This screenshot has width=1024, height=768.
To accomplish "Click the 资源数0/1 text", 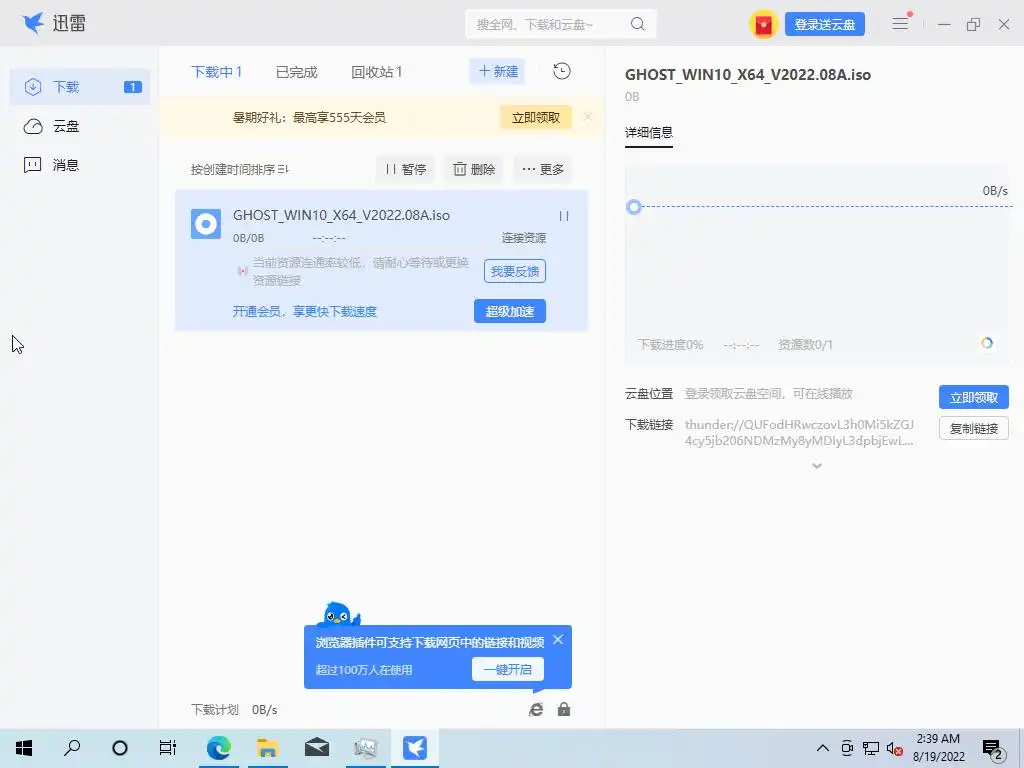I will [x=805, y=345].
